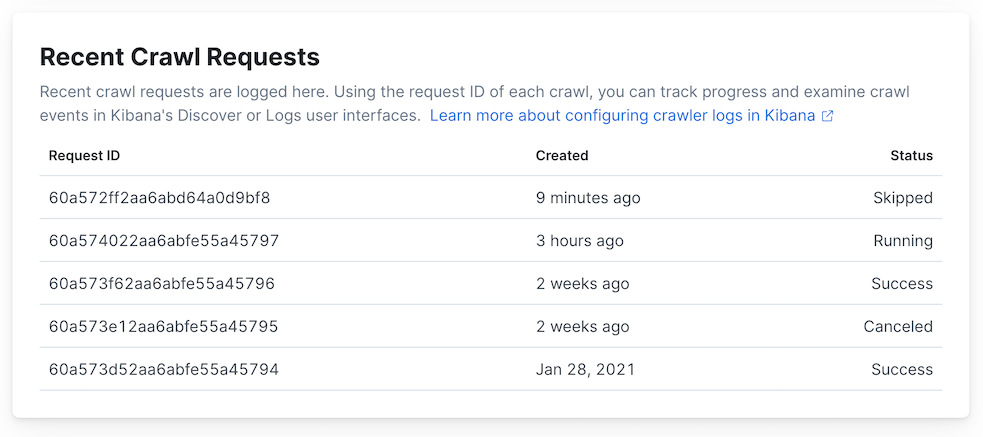Image resolution: width=983 pixels, height=437 pixels.
Task: Click the Status column header
Action: 911,156
